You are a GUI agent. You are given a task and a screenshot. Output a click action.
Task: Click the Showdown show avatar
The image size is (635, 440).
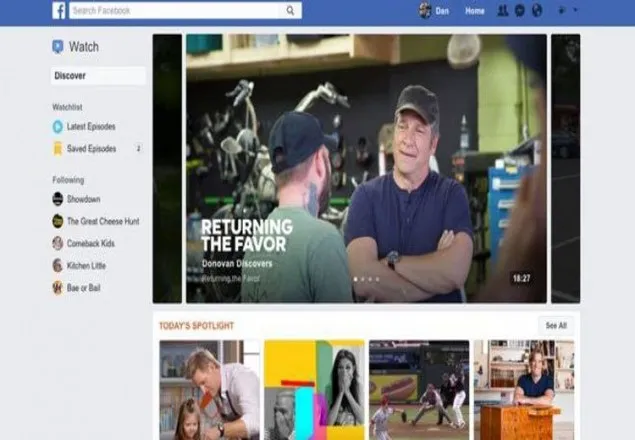point(58,199)
